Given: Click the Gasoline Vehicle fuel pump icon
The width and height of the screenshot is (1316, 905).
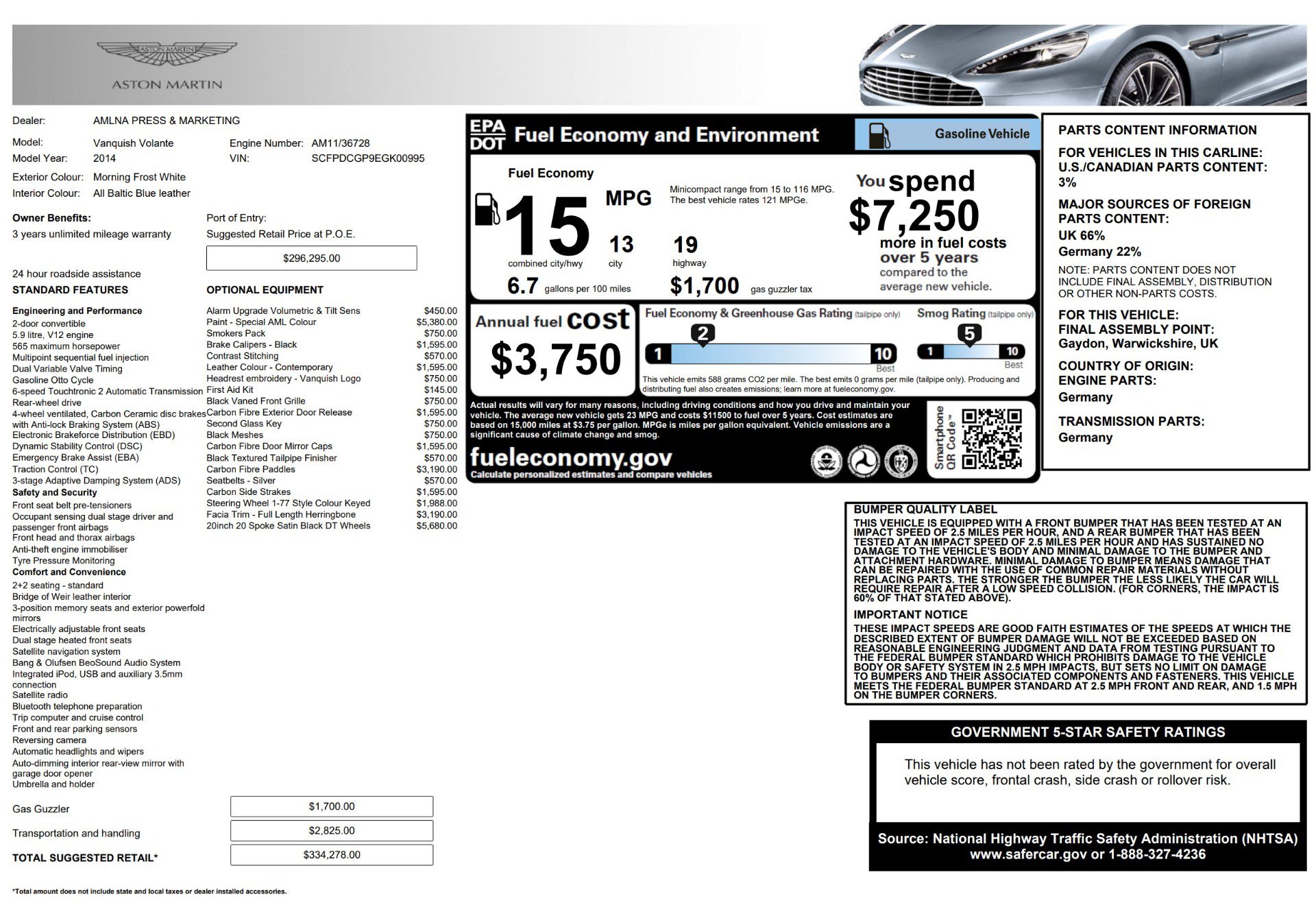Looking at the screenshot, I should point(879,135).
